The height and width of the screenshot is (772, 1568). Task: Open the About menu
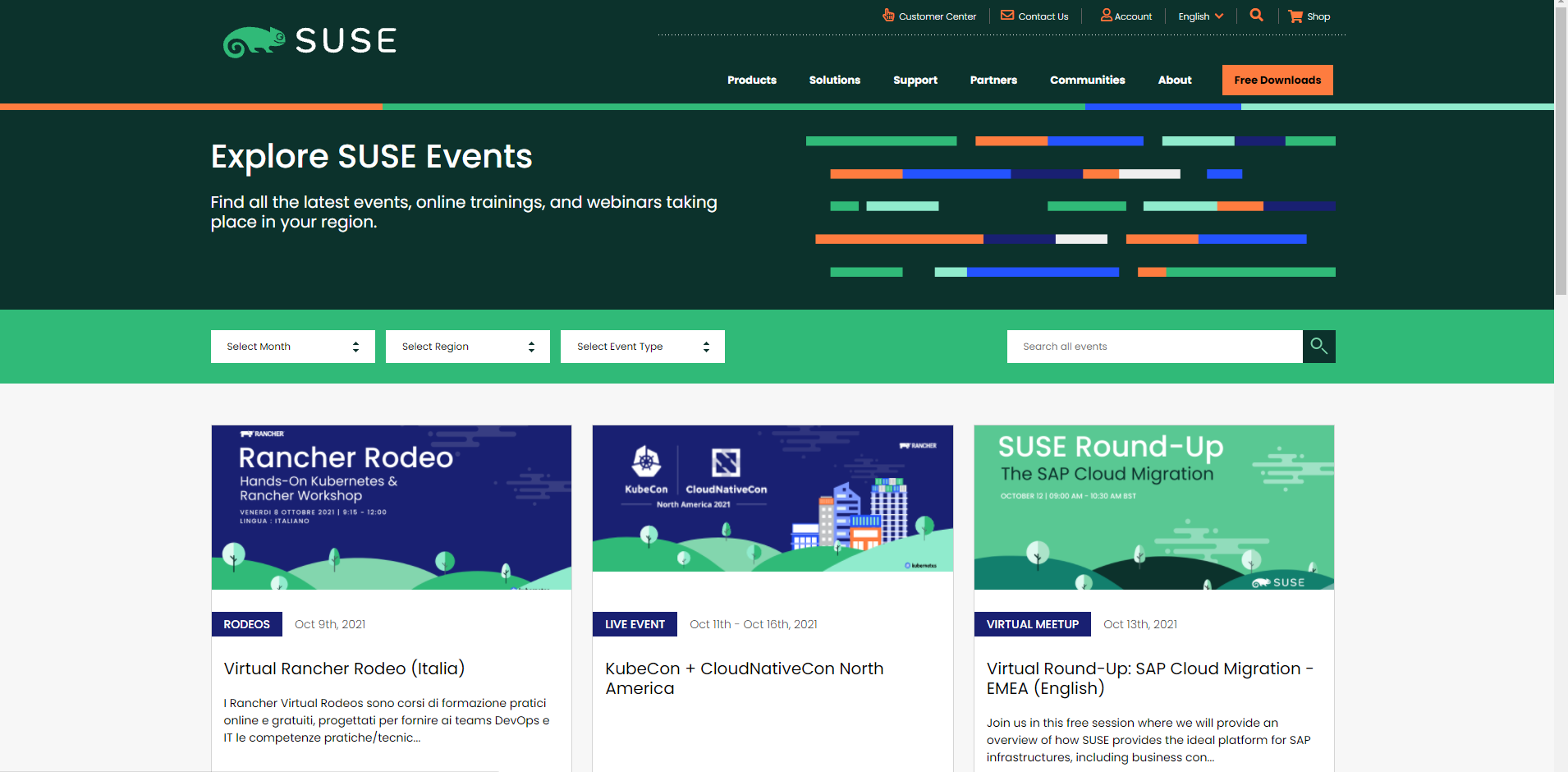tap(1174, 80)
